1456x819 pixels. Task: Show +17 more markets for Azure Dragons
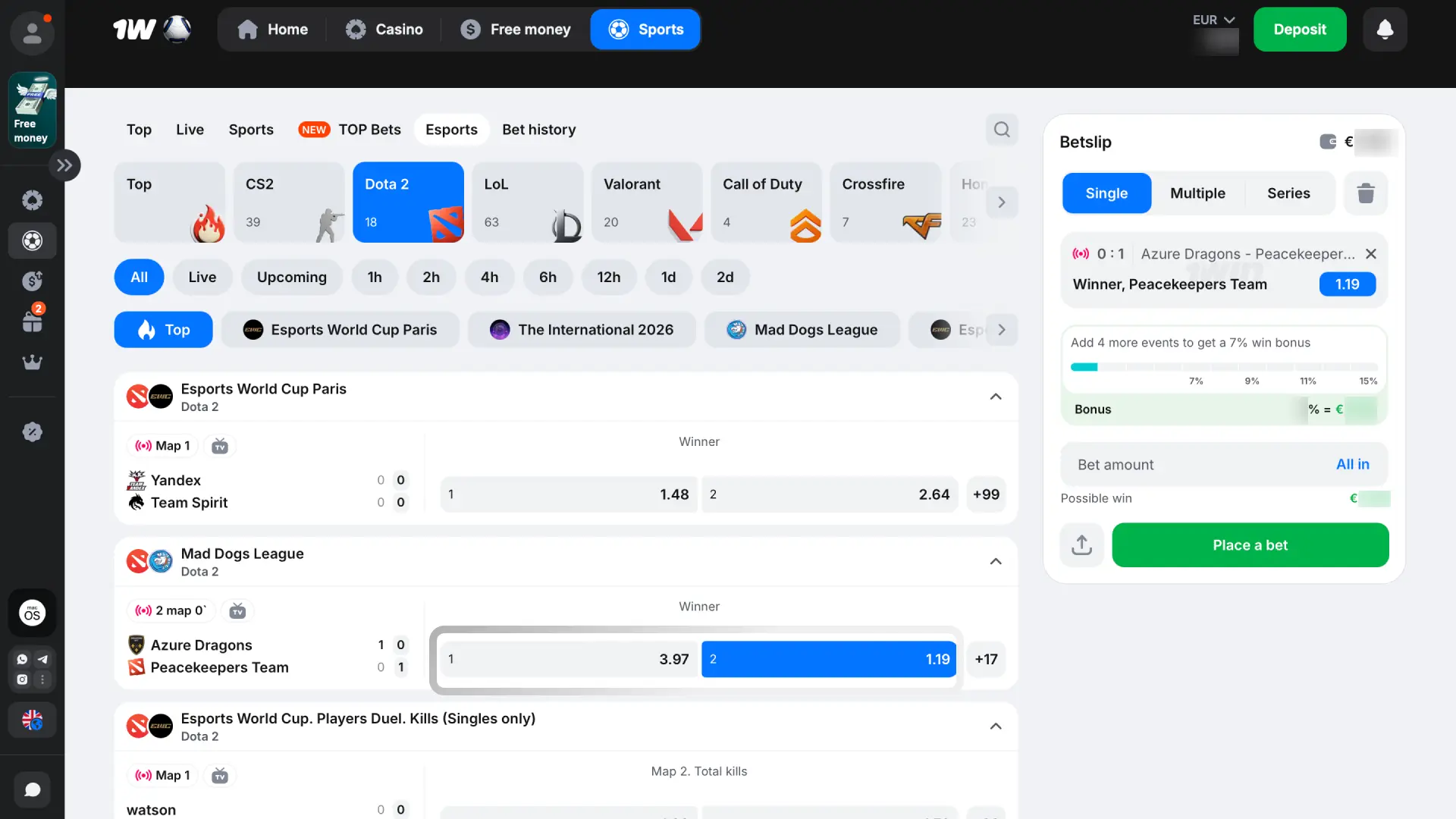[x=986, y=659]
